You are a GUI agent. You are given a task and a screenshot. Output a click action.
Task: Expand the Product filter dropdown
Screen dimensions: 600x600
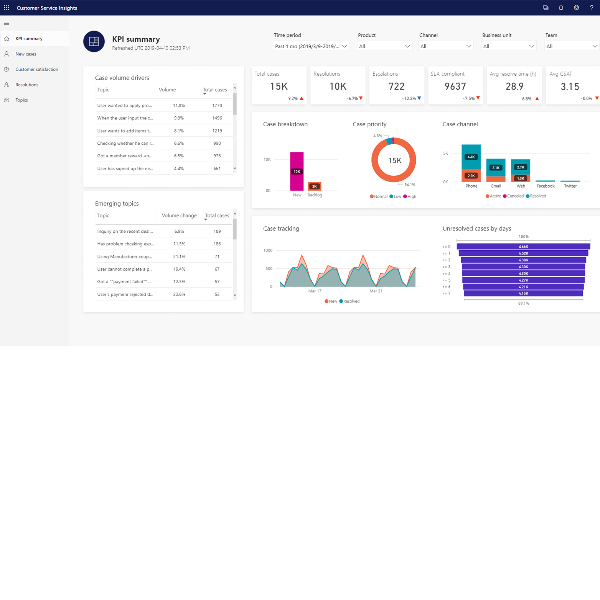pyautogui.click(x=384, y=45)
